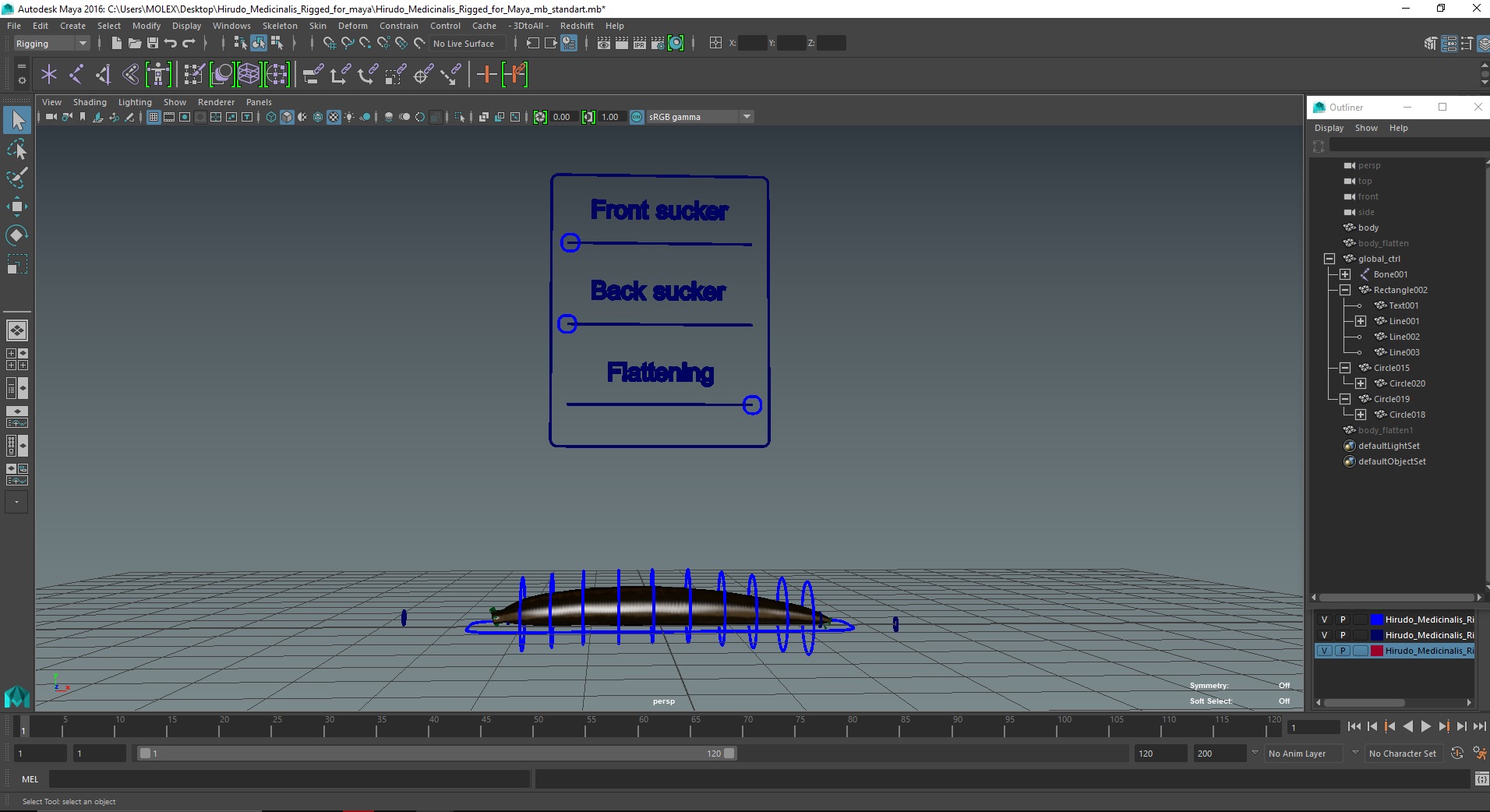Open the Deform menu
Image resolution: width=1490 pixels, height=812 pixels.
point(353,26)
